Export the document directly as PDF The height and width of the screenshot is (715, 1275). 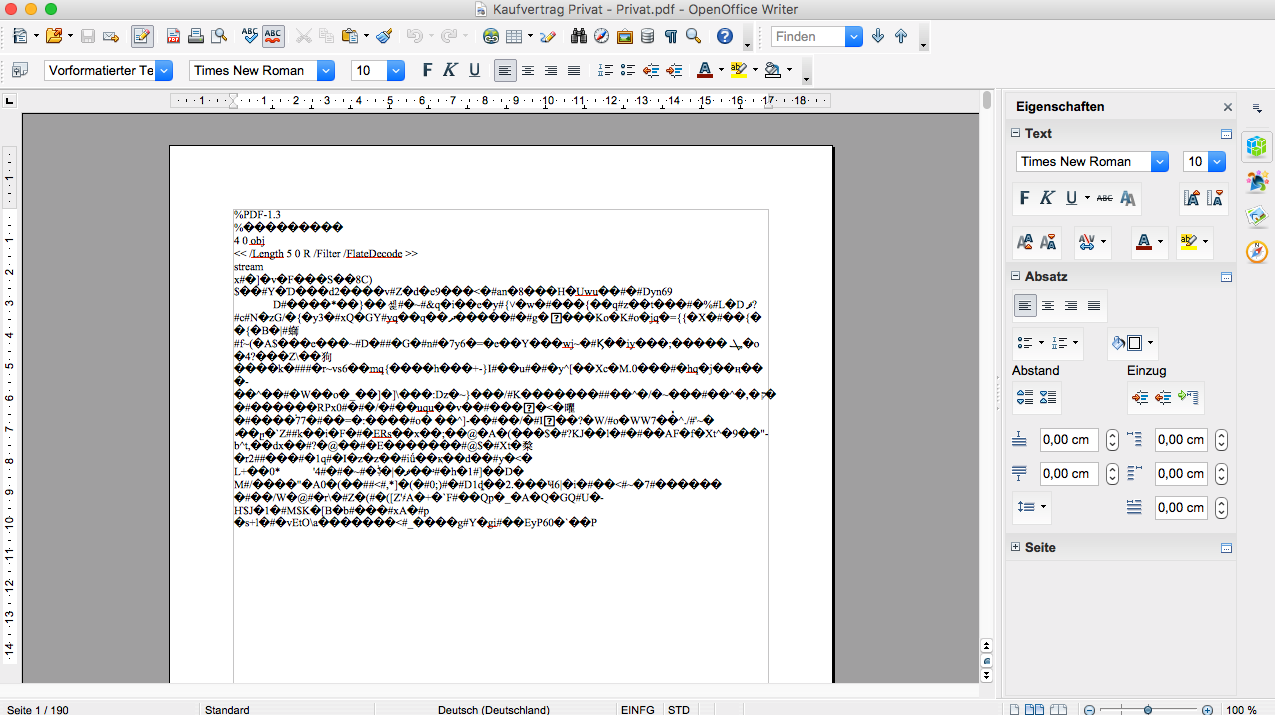click(173, 37)
